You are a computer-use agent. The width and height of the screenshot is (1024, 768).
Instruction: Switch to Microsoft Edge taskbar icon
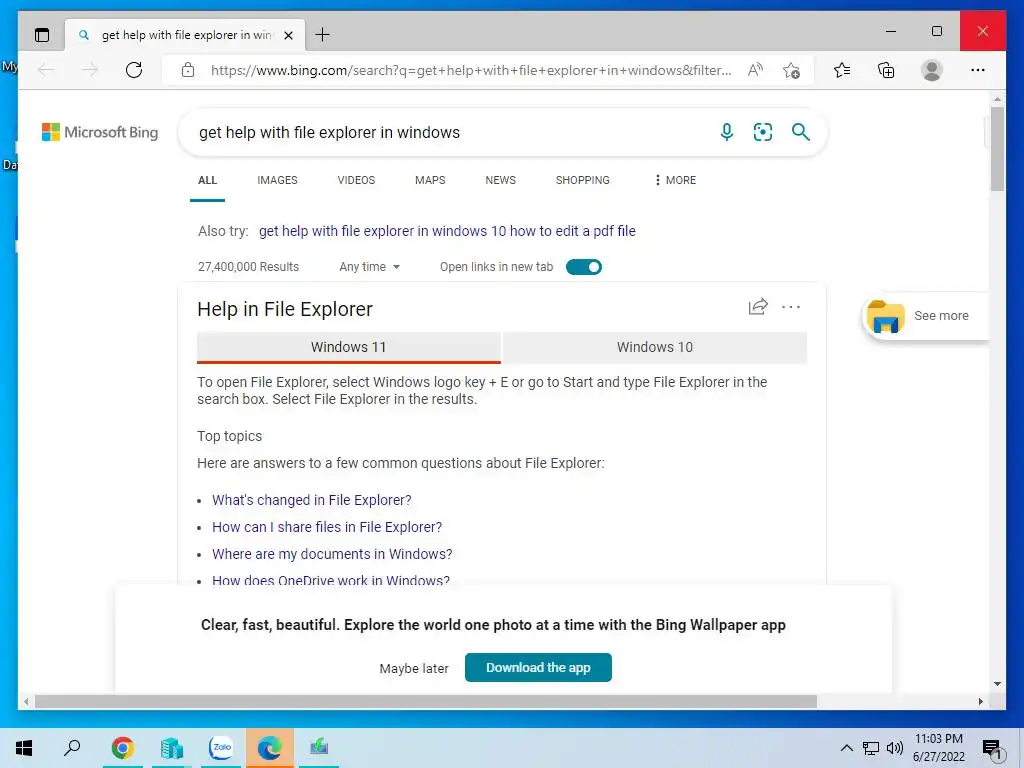pyautogui.click(x=270, y=747)
